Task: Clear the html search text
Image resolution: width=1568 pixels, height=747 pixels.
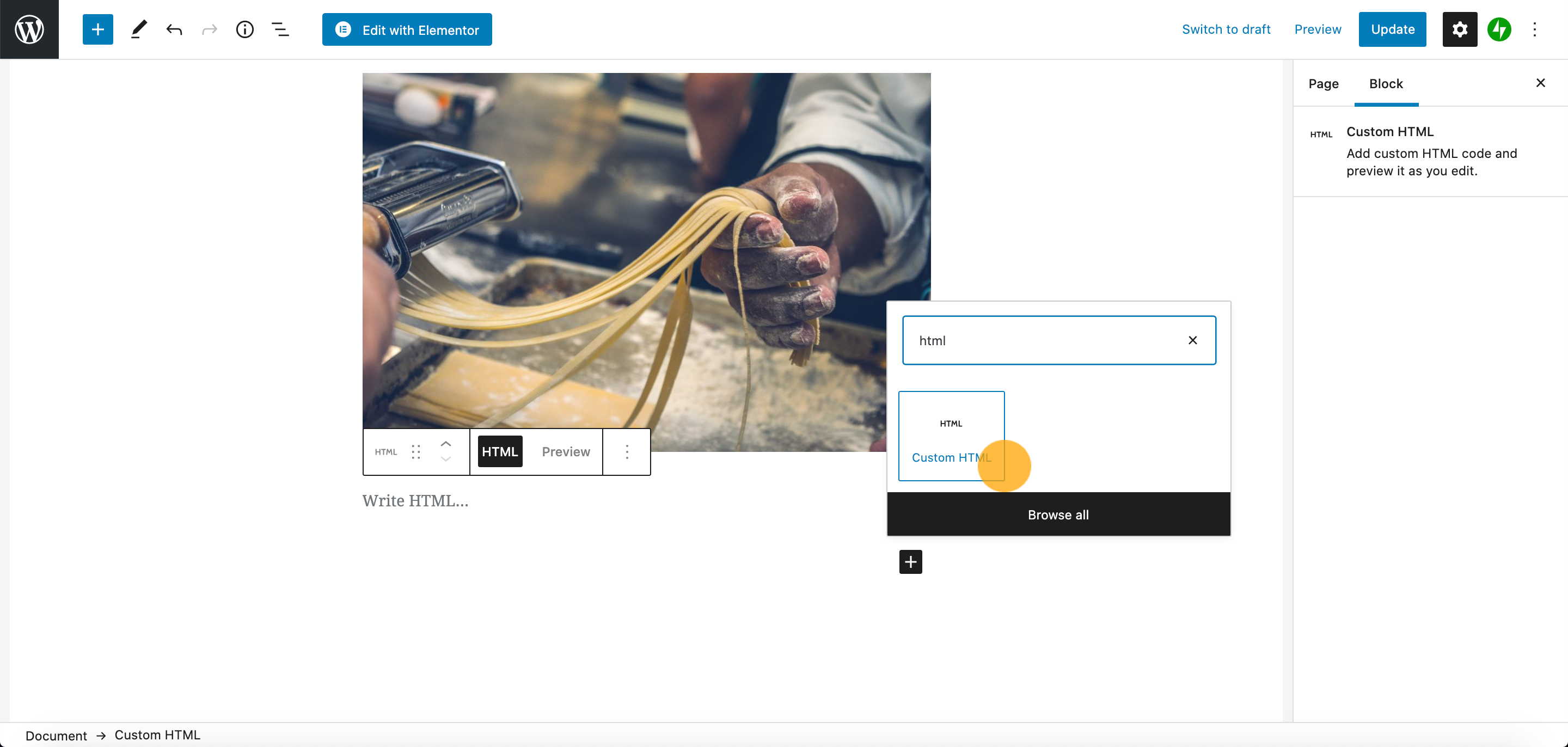Action: click(1192, 340)
